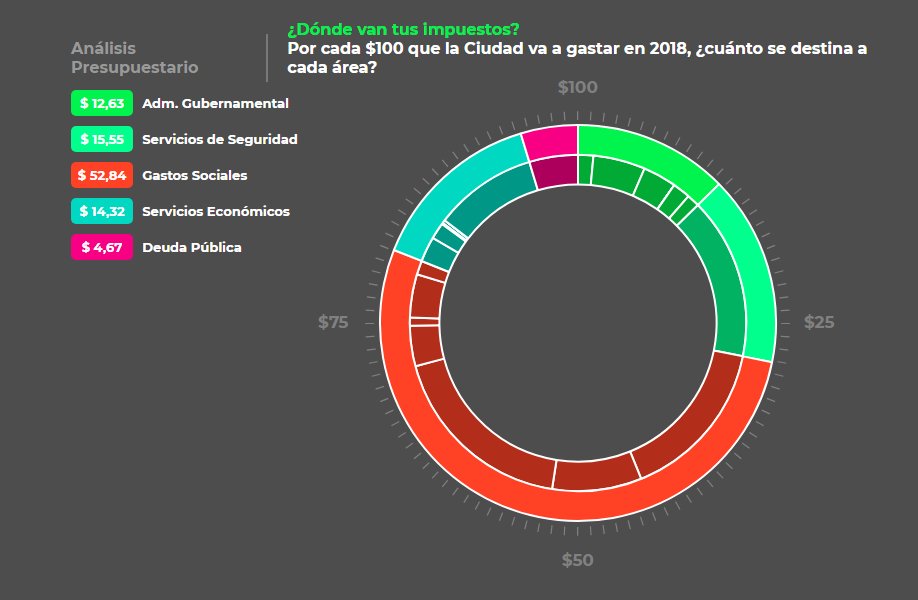Select the $25 label right of chart
The width and height of the screenshot is (918, 600).
pos(819,322)
